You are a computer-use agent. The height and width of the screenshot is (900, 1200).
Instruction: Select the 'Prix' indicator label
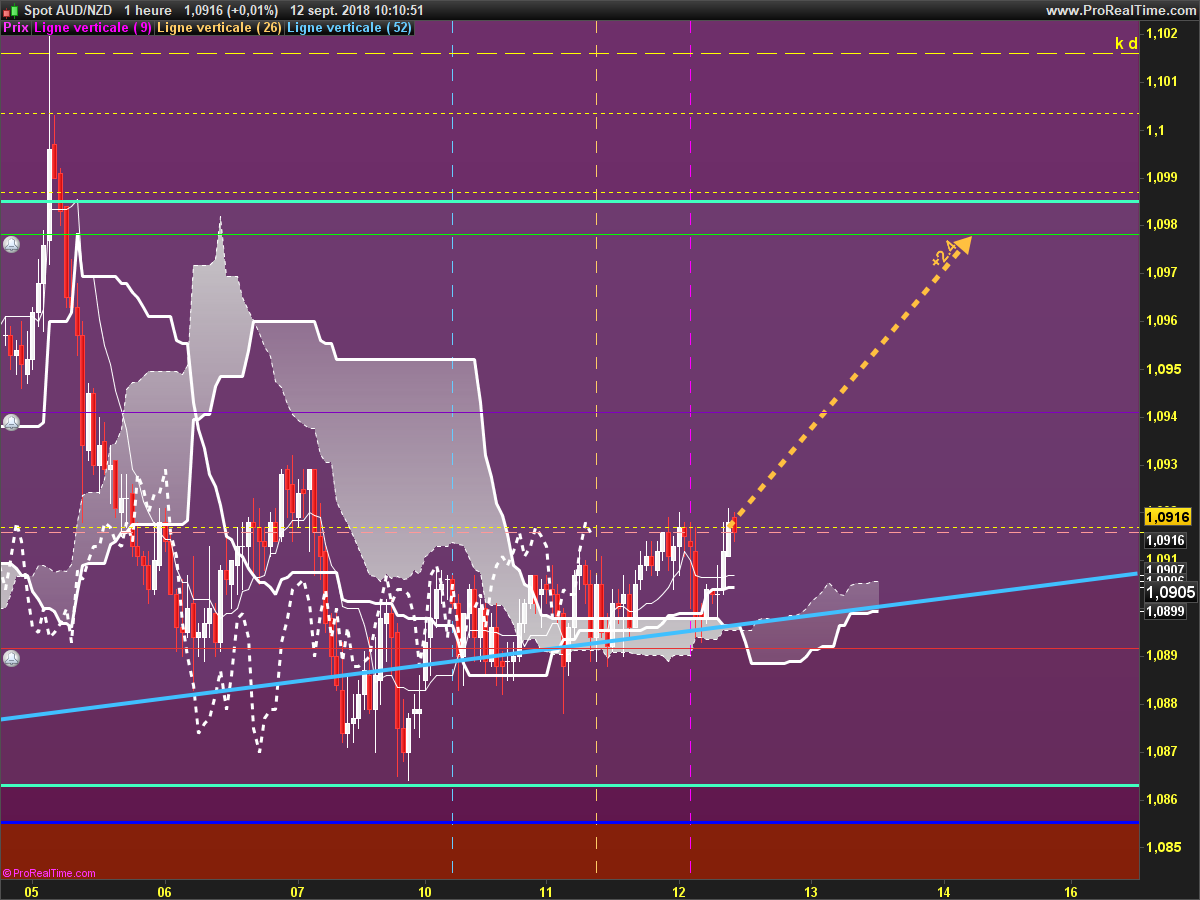coord(16,28)
